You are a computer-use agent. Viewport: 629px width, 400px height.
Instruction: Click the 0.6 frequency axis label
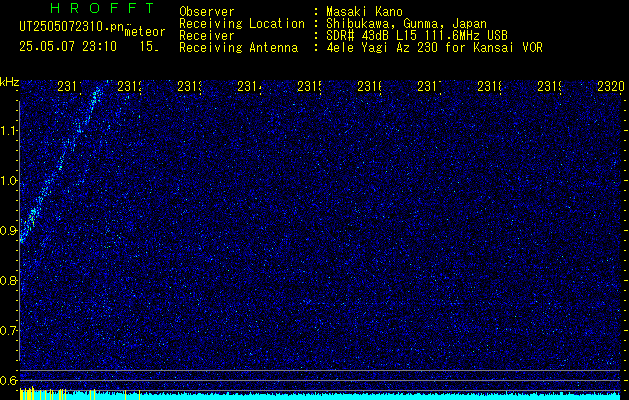click(x=9, y=380)
